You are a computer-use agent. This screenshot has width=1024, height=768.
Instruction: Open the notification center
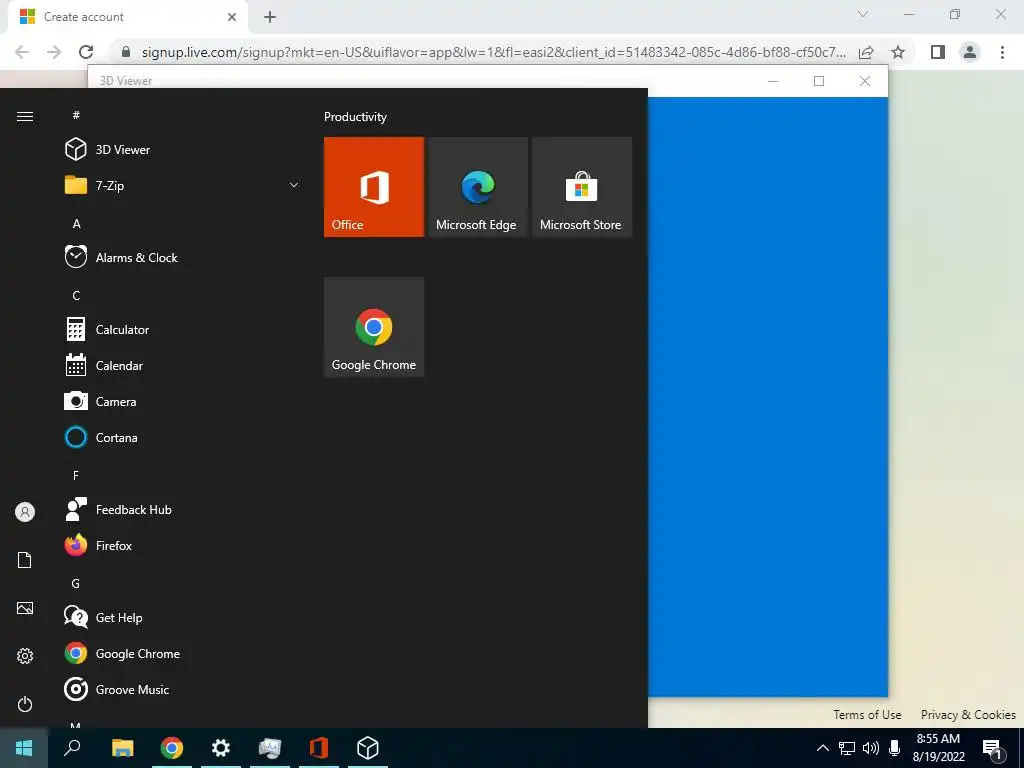[993, 749]
